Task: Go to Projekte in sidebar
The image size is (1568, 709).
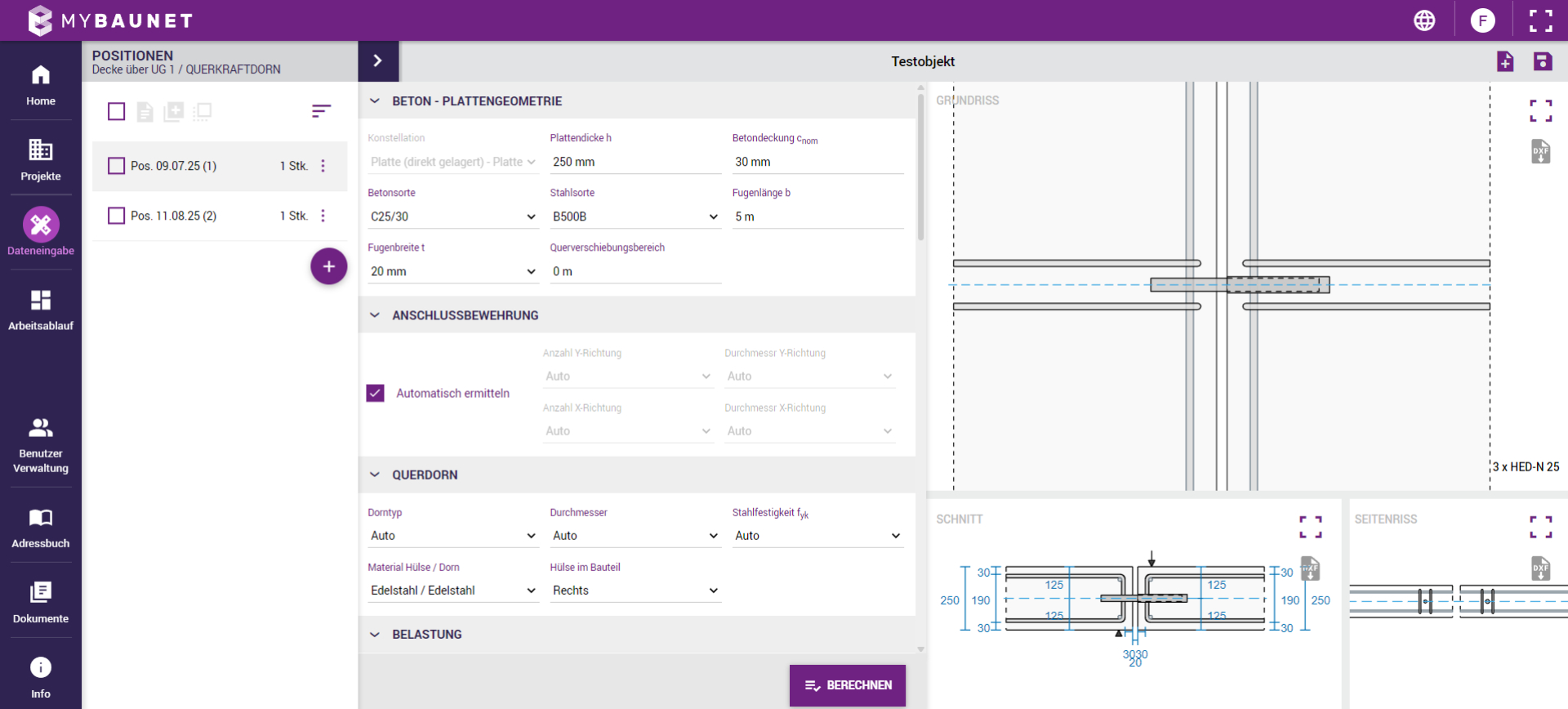Action: 41,159
